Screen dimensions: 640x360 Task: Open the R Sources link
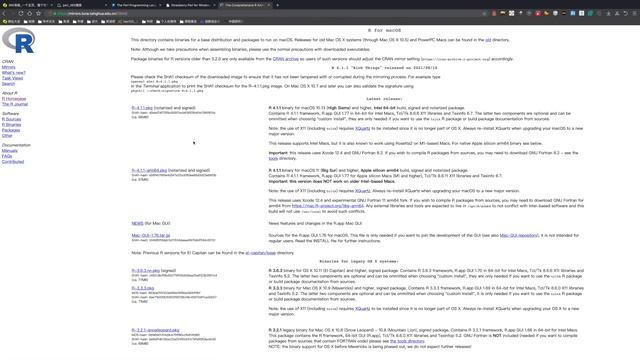click(x=11, y=119)
